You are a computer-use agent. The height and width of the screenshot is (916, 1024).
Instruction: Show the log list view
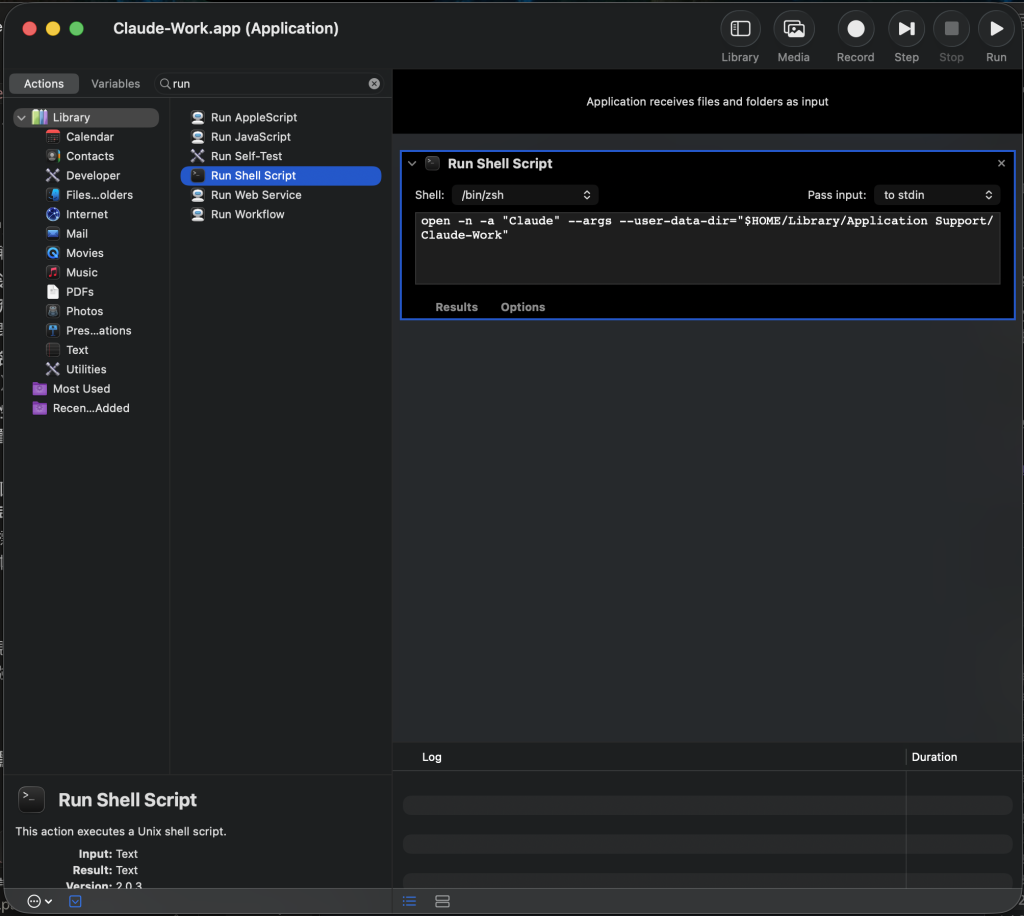coord(409,901)
